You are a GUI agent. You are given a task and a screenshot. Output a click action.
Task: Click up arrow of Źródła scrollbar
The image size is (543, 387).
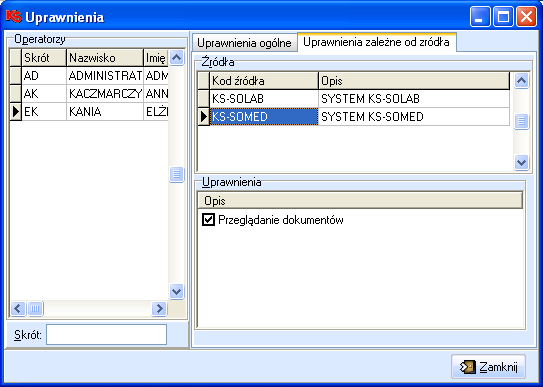point(522,81)
